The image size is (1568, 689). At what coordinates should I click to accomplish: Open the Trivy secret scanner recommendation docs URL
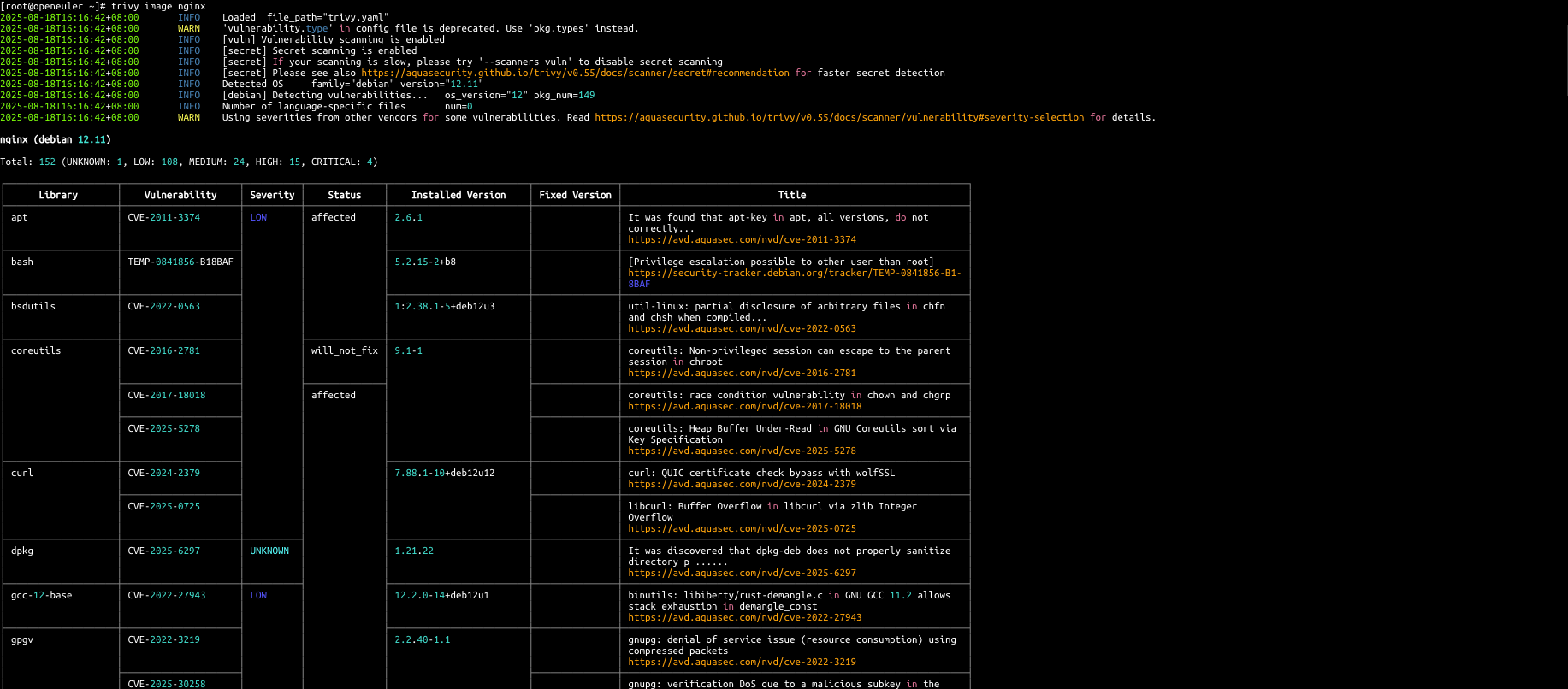point(575,74)
